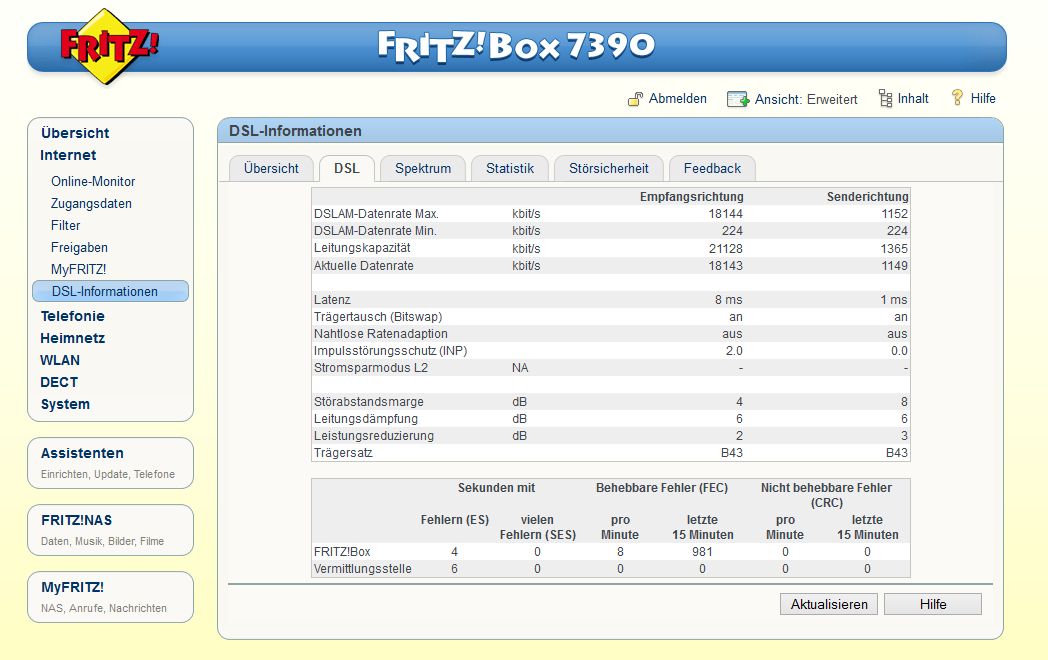
Task: Click Senderichtung column header
Action: coord(868,197)
